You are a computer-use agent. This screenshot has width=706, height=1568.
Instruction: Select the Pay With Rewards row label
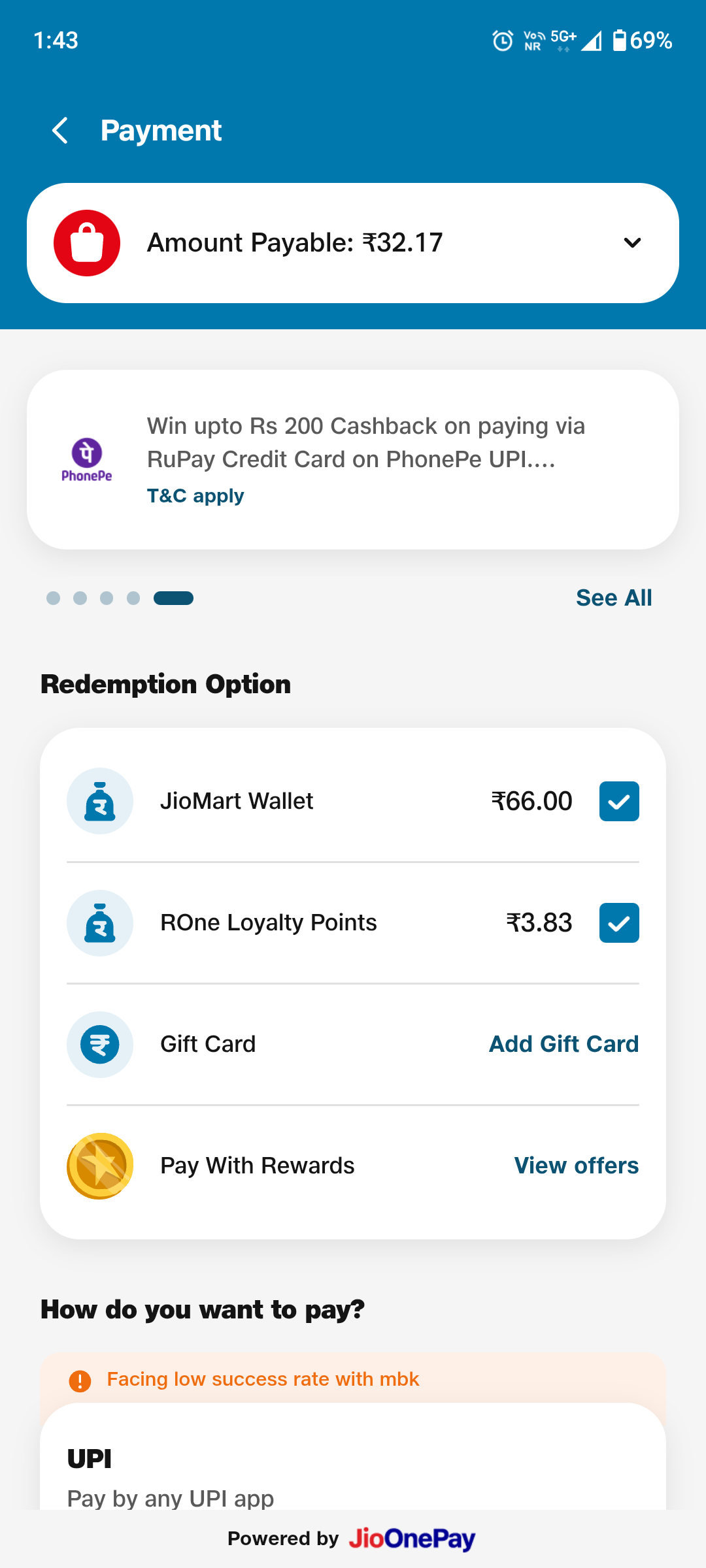258,1166
